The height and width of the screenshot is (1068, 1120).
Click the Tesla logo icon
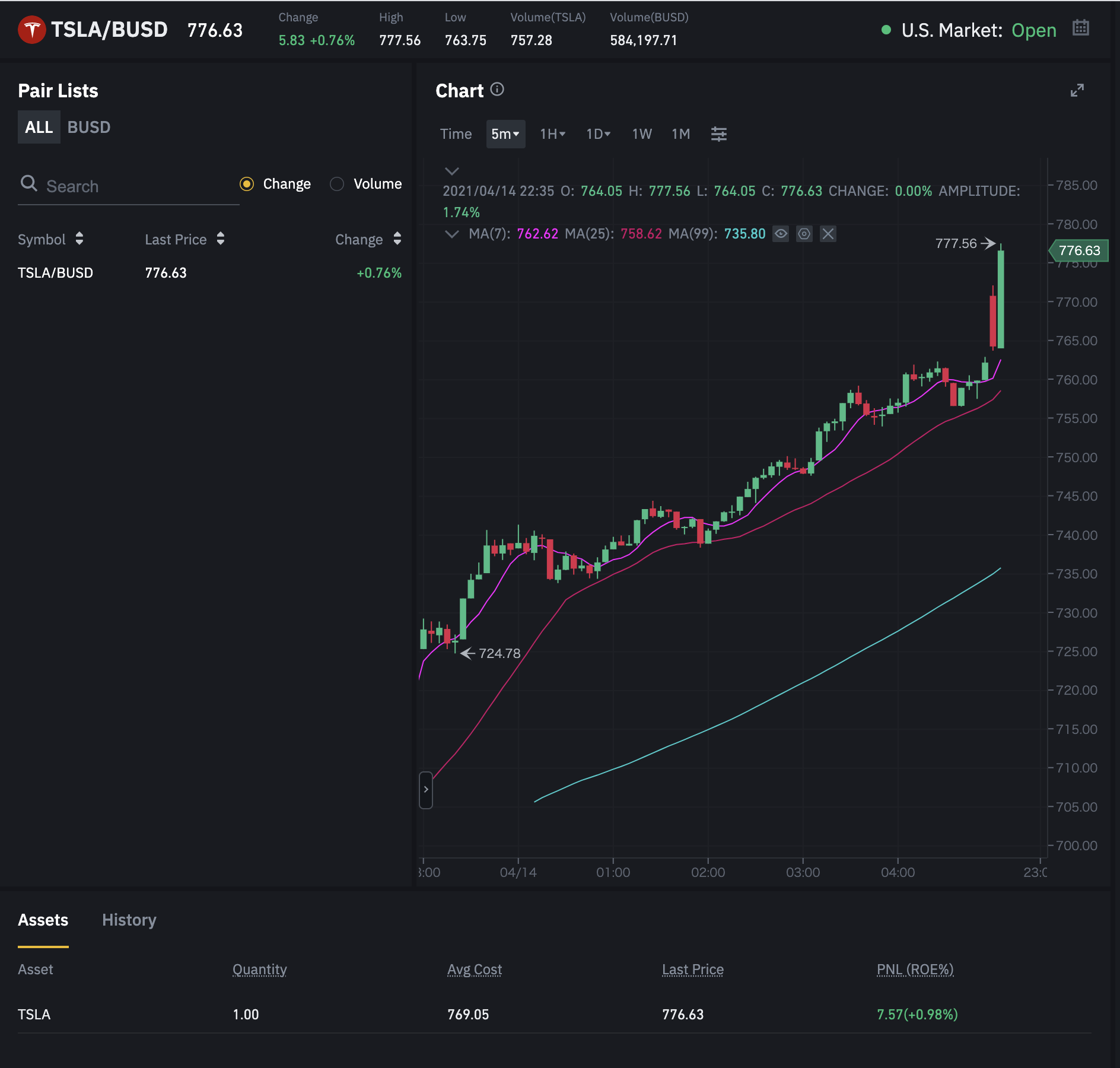(x=32, y=30)
